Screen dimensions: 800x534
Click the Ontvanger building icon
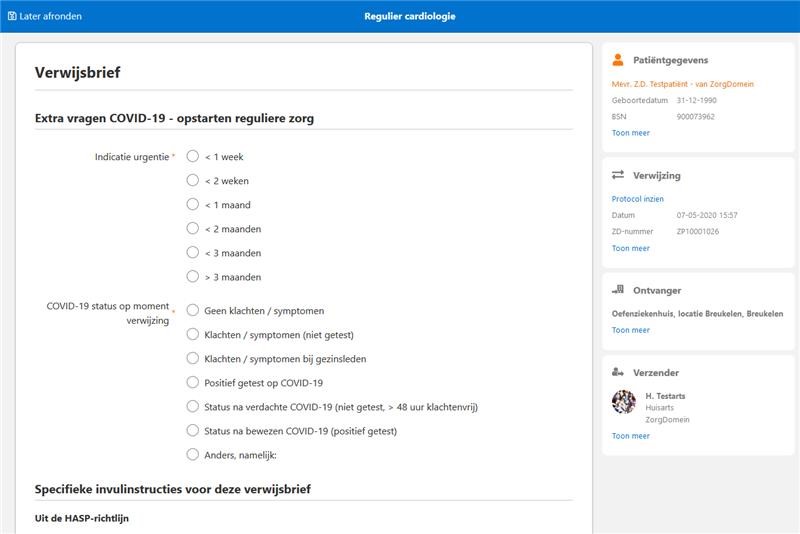(618, 290)
